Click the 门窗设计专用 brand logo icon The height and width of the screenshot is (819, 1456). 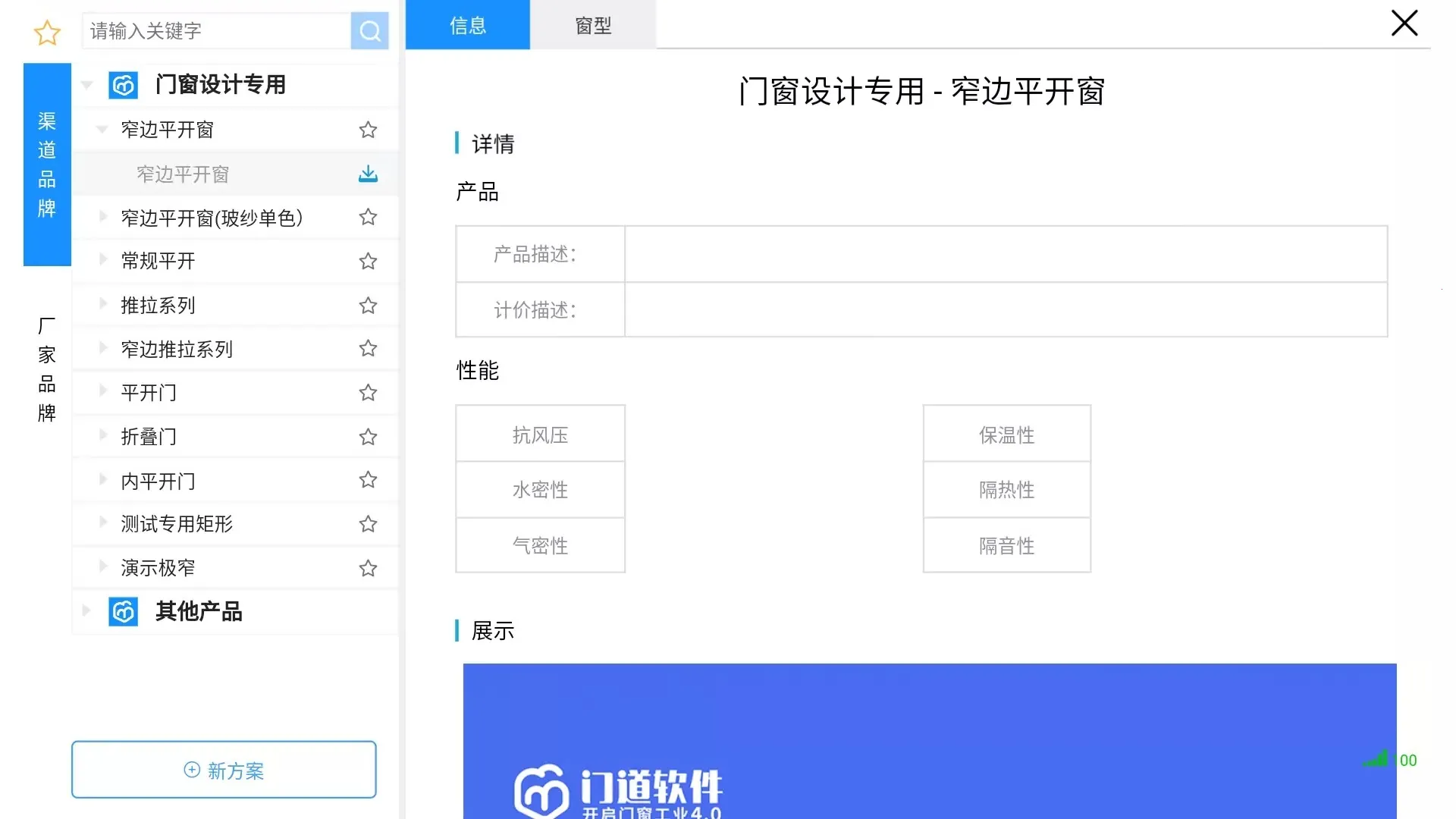click(124, 84)
